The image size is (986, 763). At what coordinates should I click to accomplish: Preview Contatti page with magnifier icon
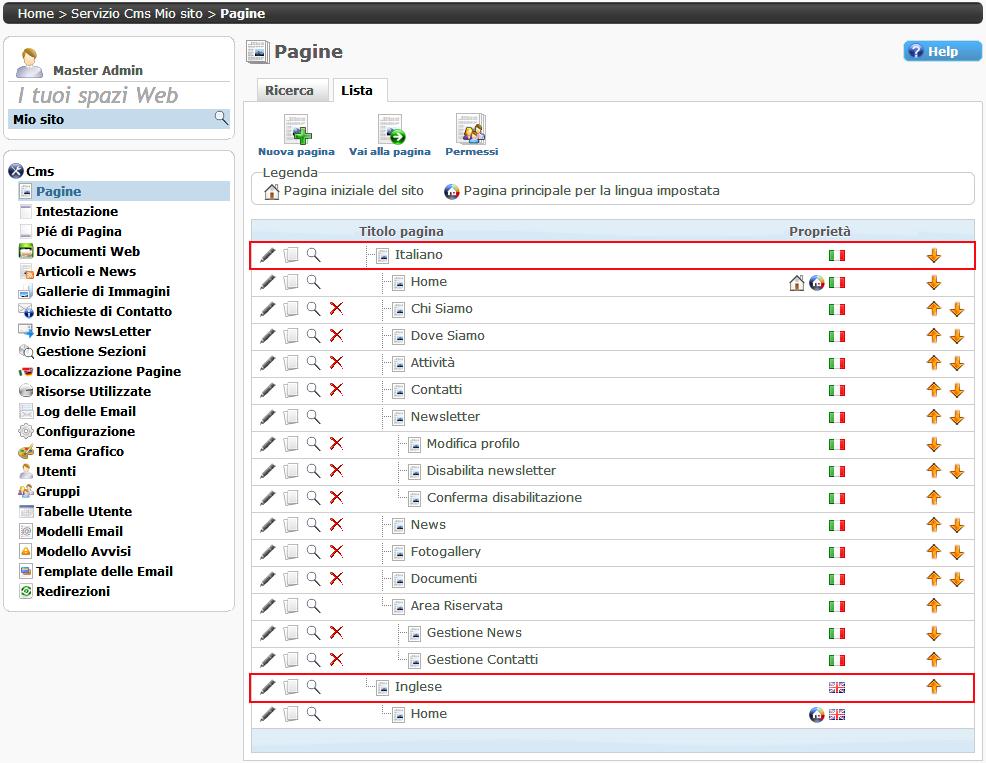313,390
